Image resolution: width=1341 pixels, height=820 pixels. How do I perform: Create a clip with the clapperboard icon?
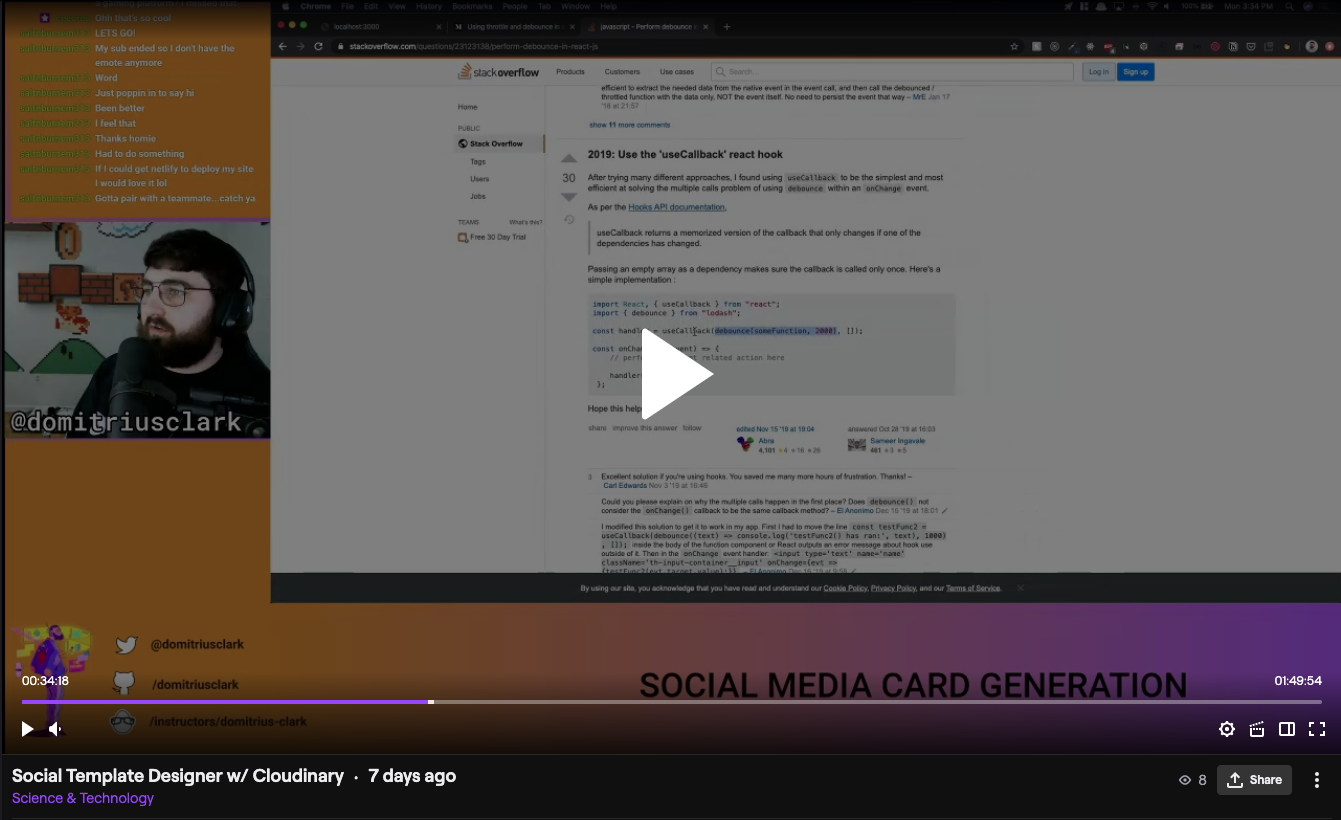pos(1257,729)
